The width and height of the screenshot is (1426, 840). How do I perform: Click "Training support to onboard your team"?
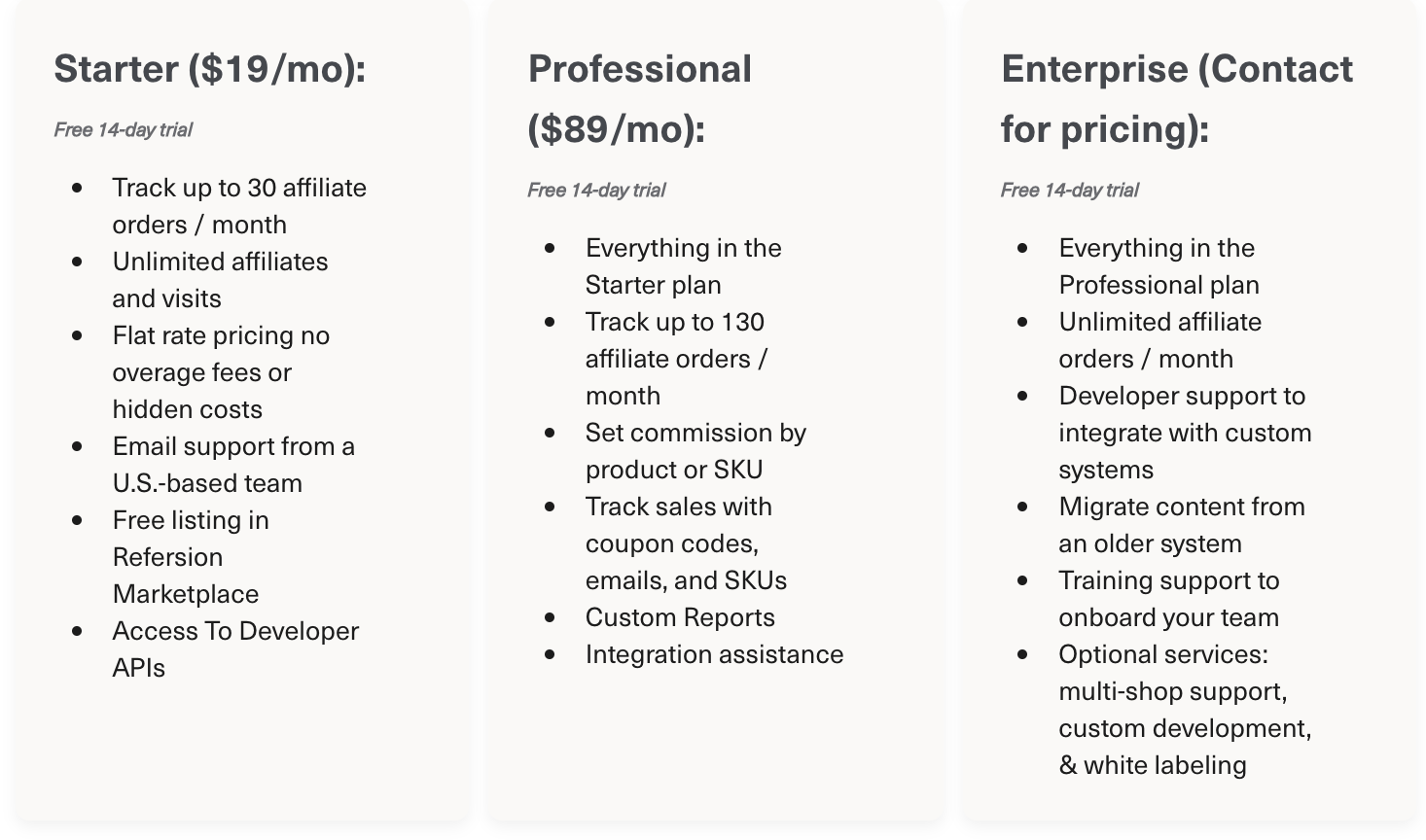point(1168,599)
